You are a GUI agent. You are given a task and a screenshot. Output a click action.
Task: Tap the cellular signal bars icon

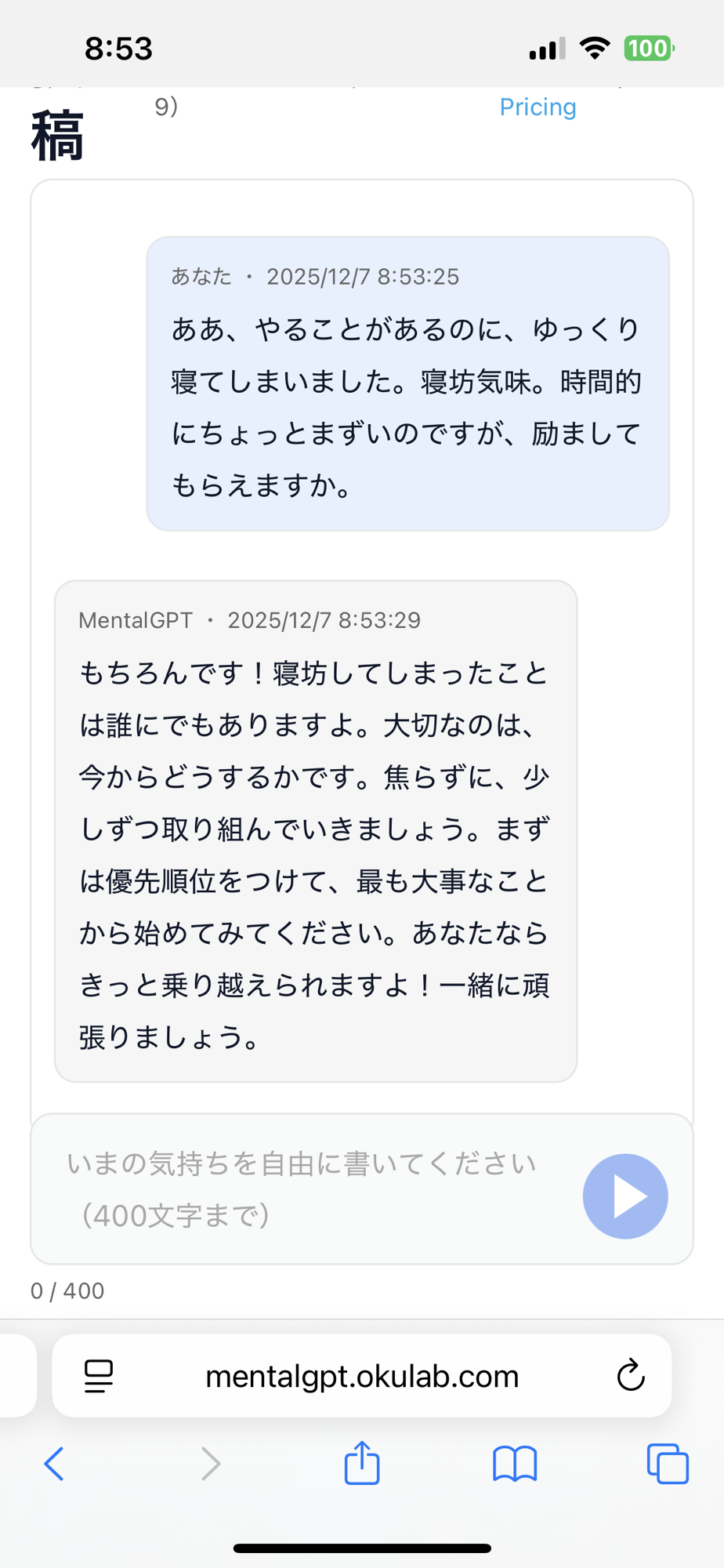[x=547, y=49]
